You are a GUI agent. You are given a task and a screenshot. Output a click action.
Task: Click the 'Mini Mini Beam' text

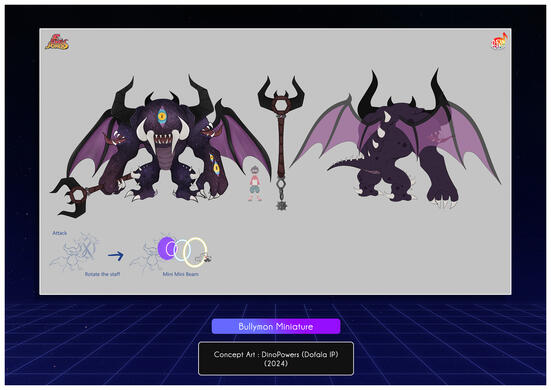coord(181,274)
